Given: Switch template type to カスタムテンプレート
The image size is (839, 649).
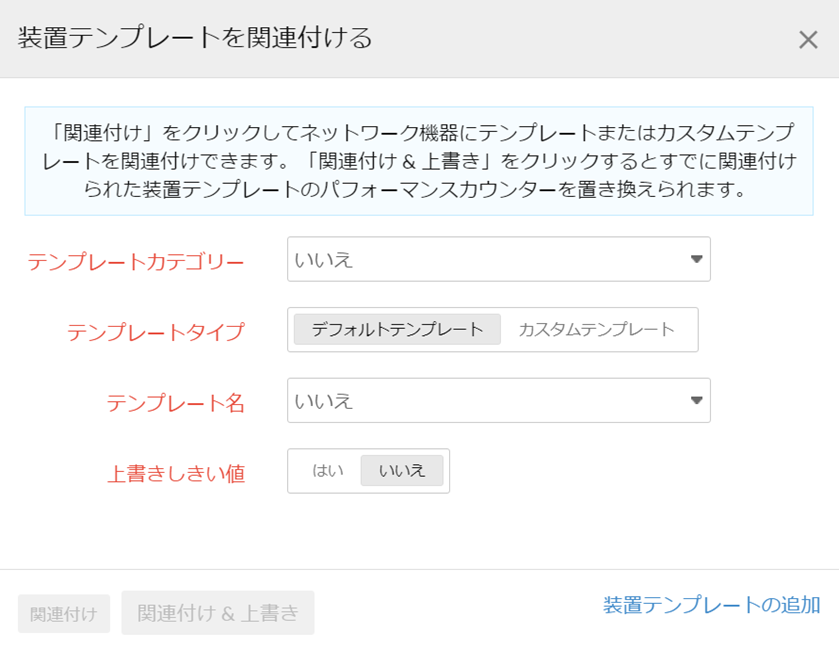Looking at the screenshot, I should [596, 330].
